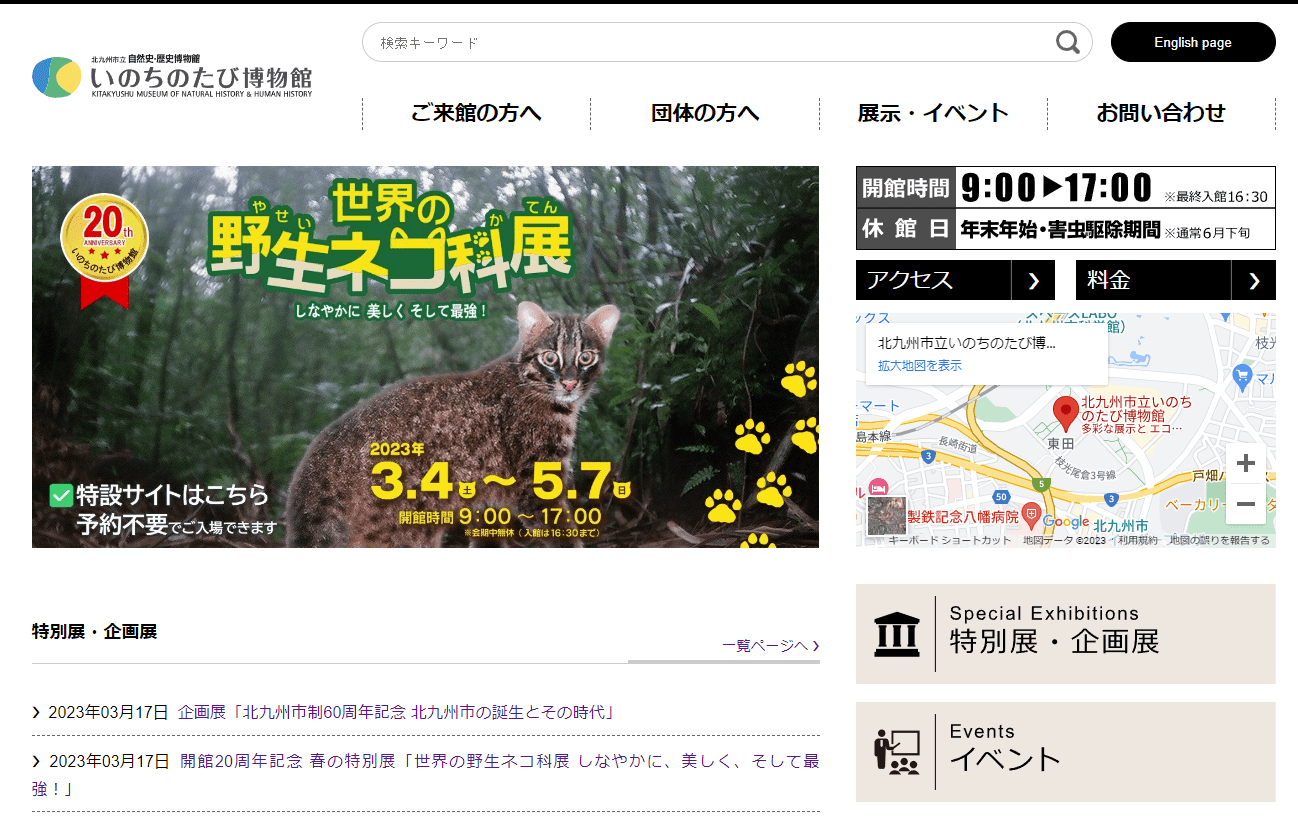1298x819 pixels.
Task: Open the 団体の方へ menu
Action: 705,113
